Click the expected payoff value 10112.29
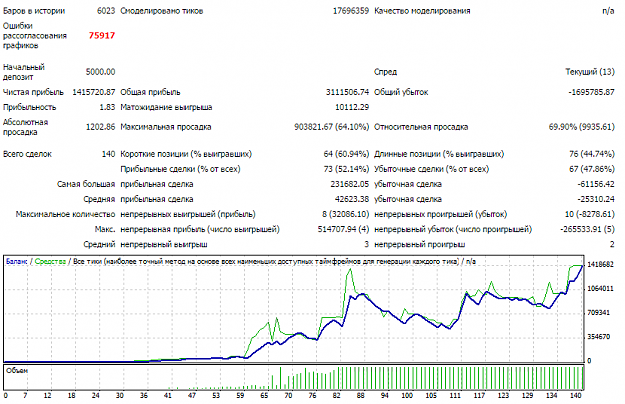625x404 pixels. click(x=352, y=107)
